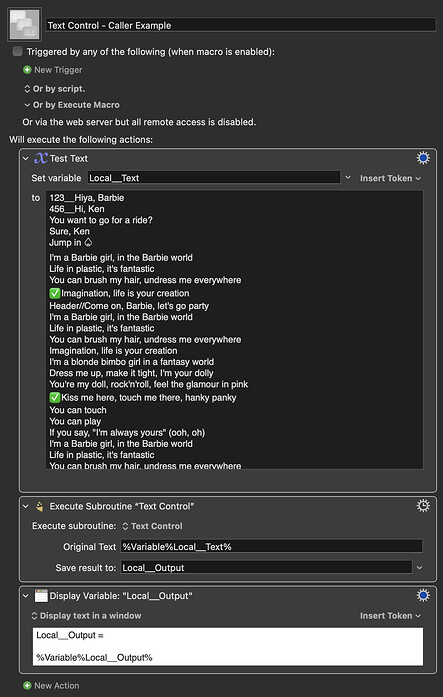Click green checkmark before "Kiss me here"
This screenshot has width=443, height=697.
(55, 397)
